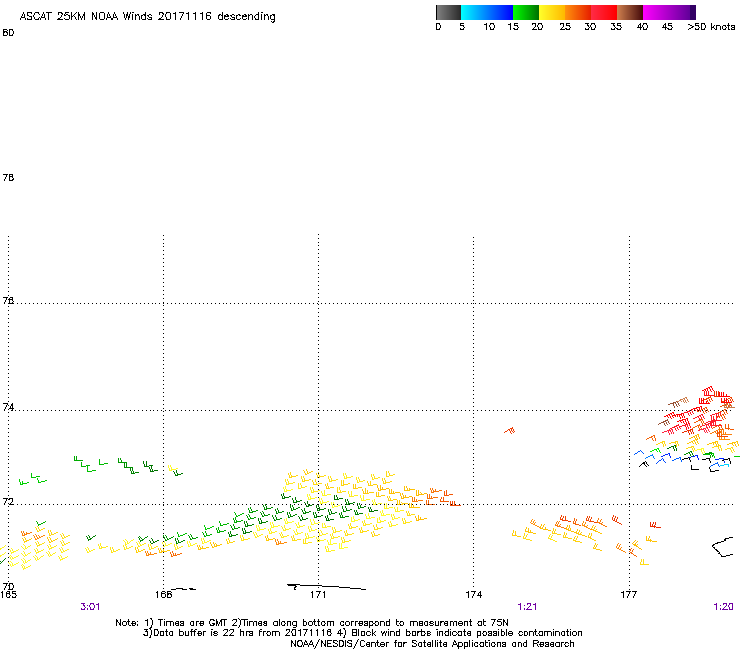Click the purple '3:01' swath time label

(x=90, y=607)
